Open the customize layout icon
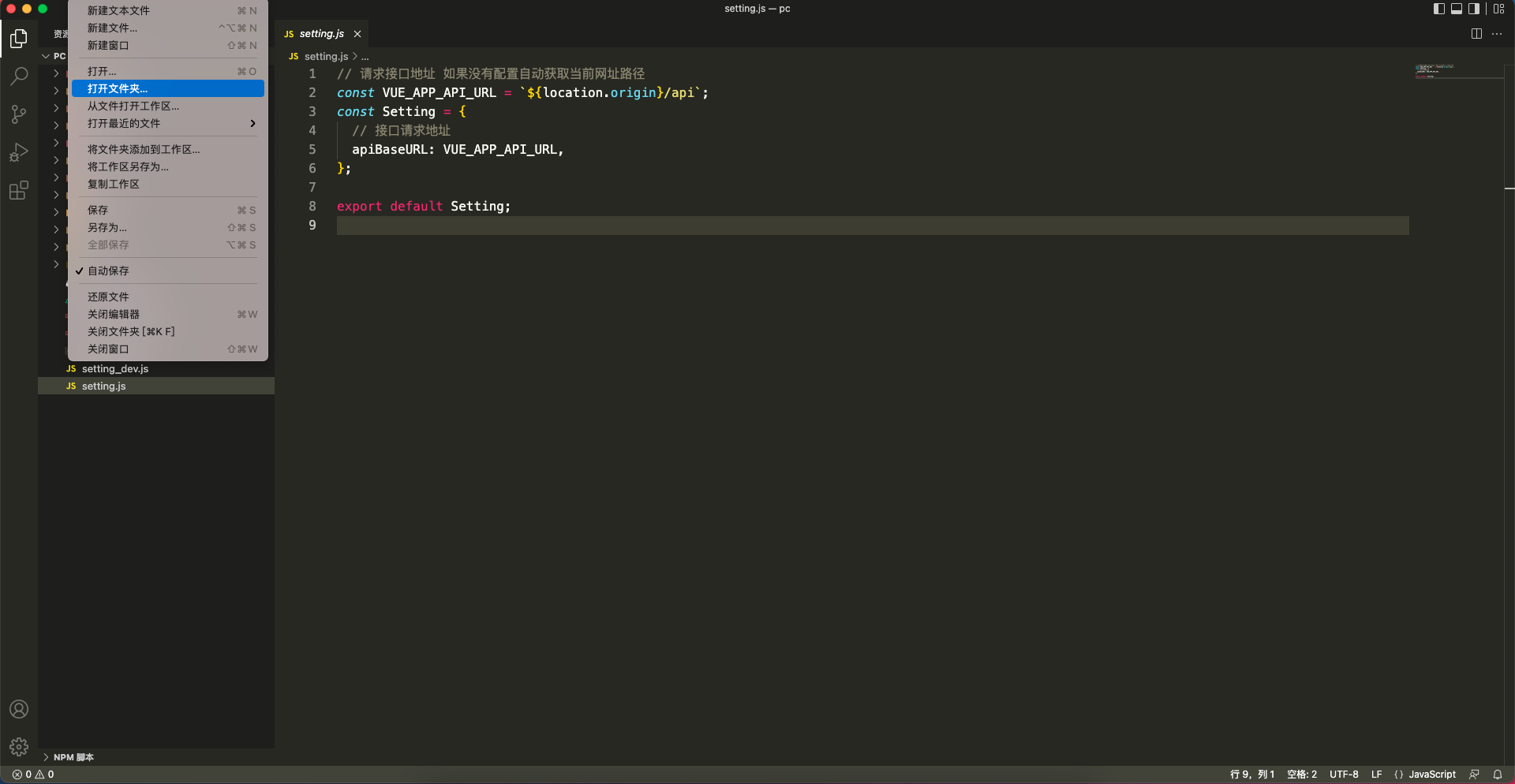The height and width of the screenshot is (784, 1515). pyautogui.click(x=1499, y=9)
